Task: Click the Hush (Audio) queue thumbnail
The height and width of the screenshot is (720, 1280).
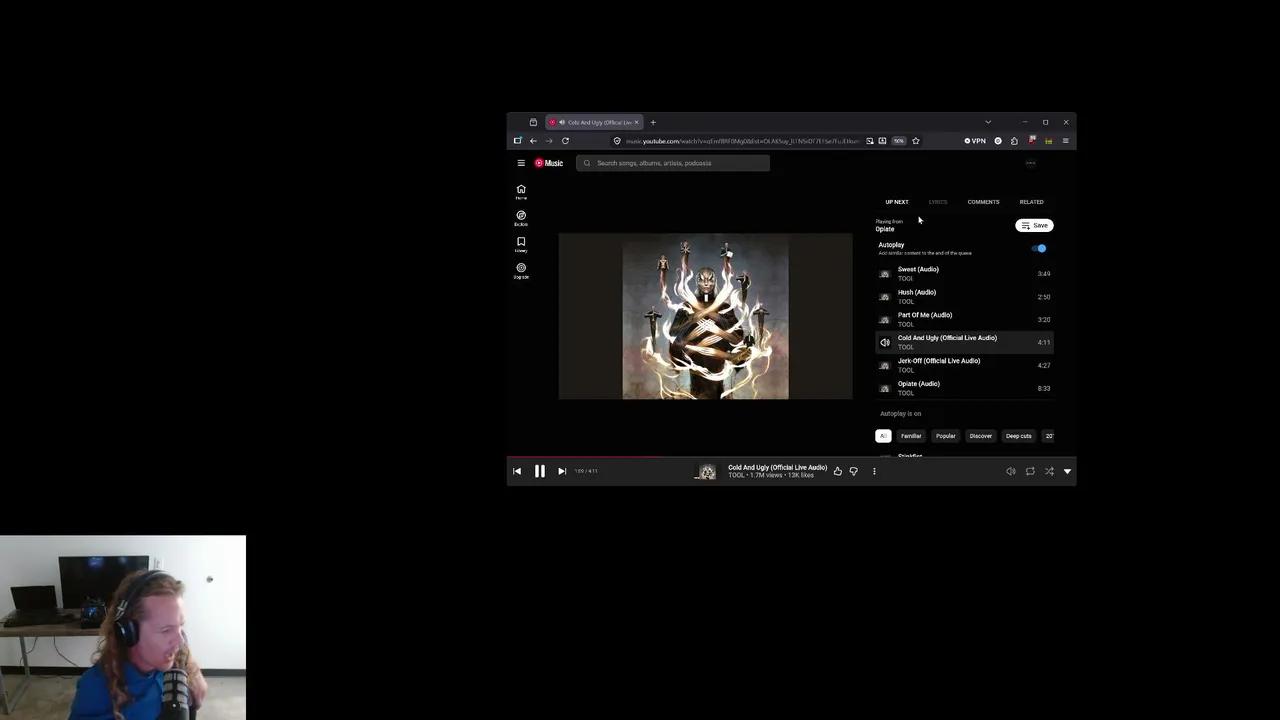Action: [x=885, y=296]
